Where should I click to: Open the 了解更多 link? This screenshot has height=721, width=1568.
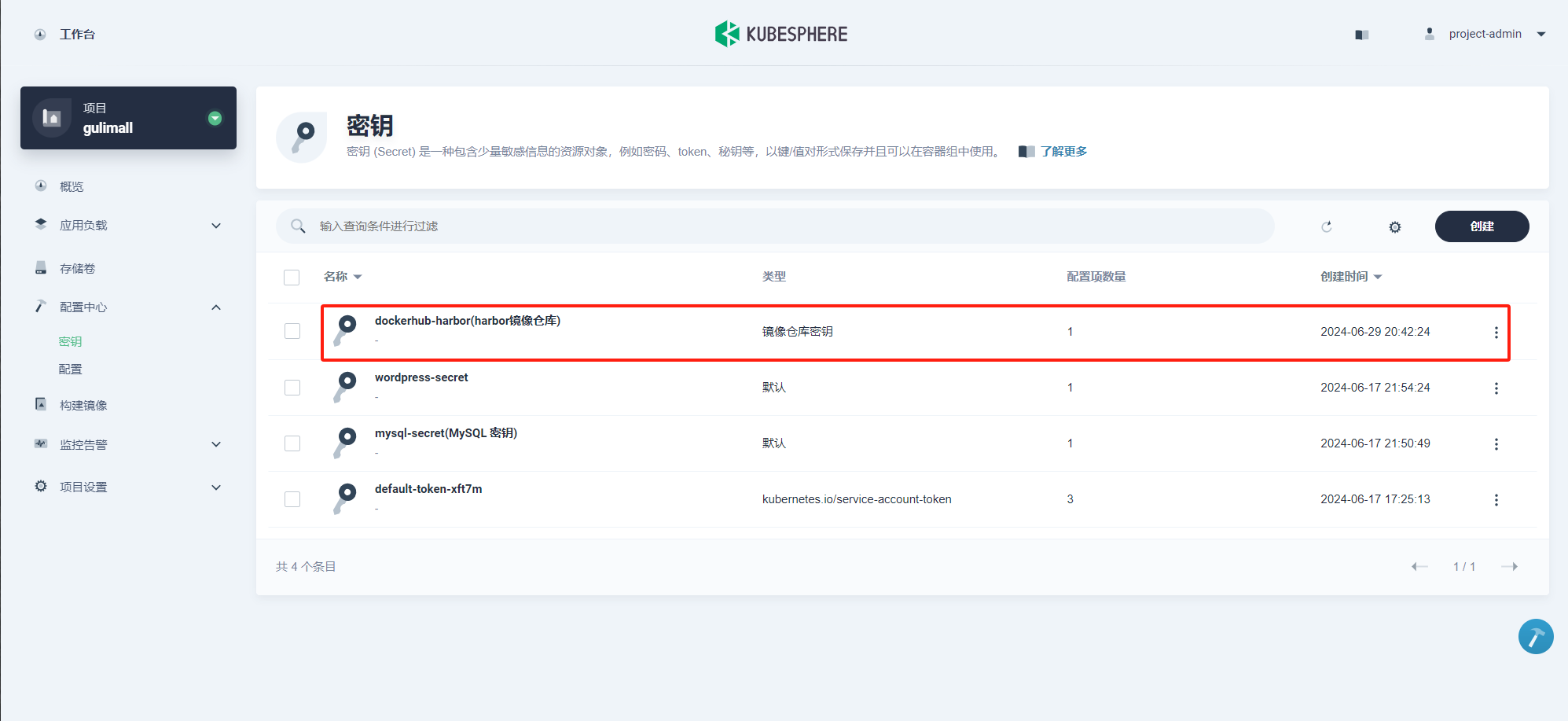point(1063,152)
